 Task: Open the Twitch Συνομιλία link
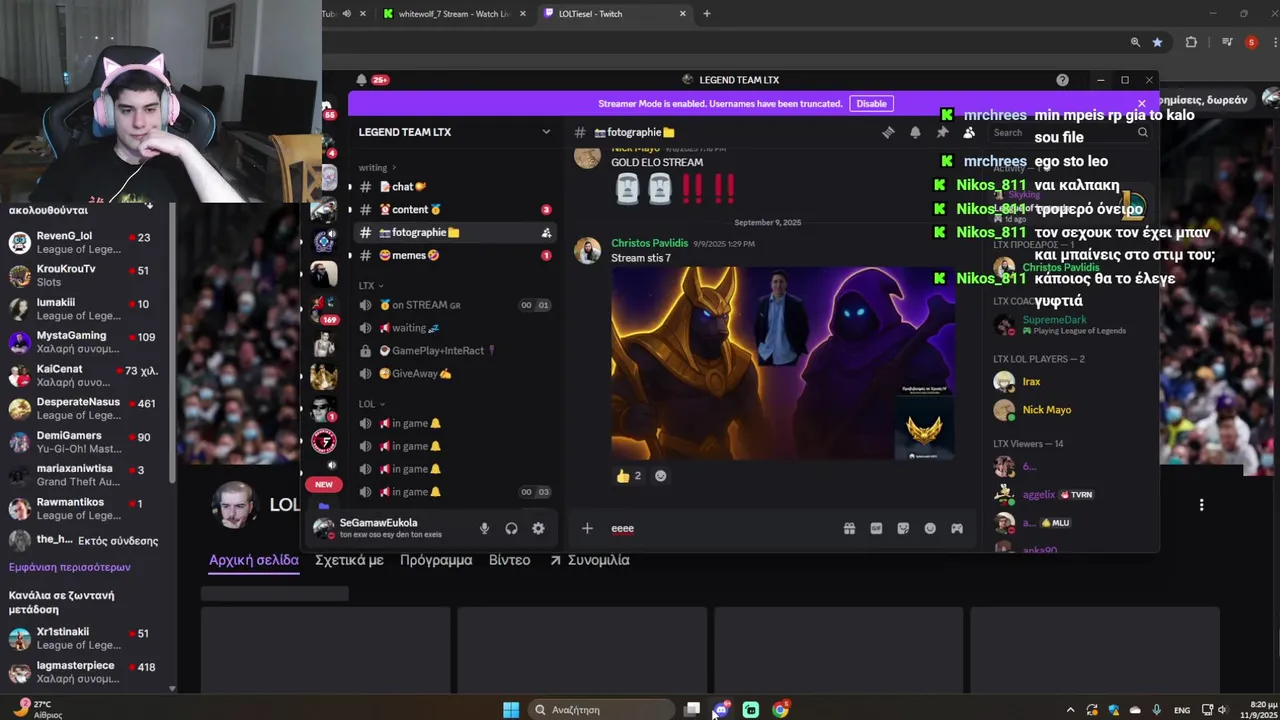click(x=589, y=560)
